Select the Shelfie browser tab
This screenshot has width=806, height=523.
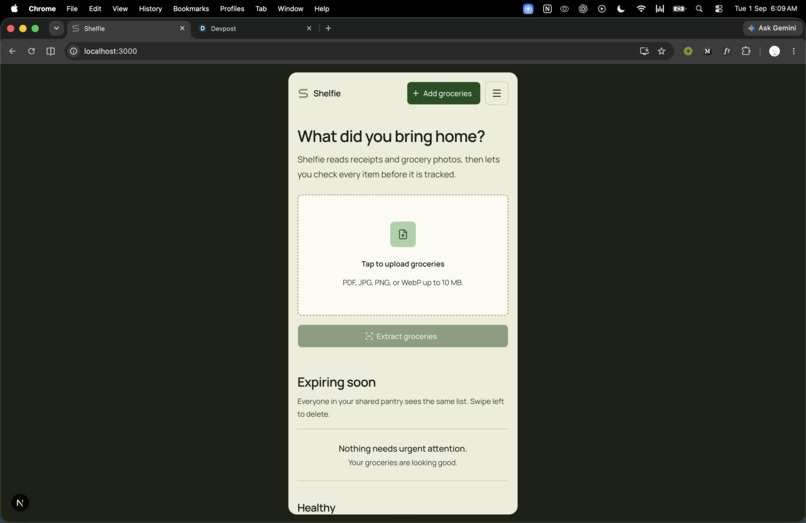coord(129,28)
